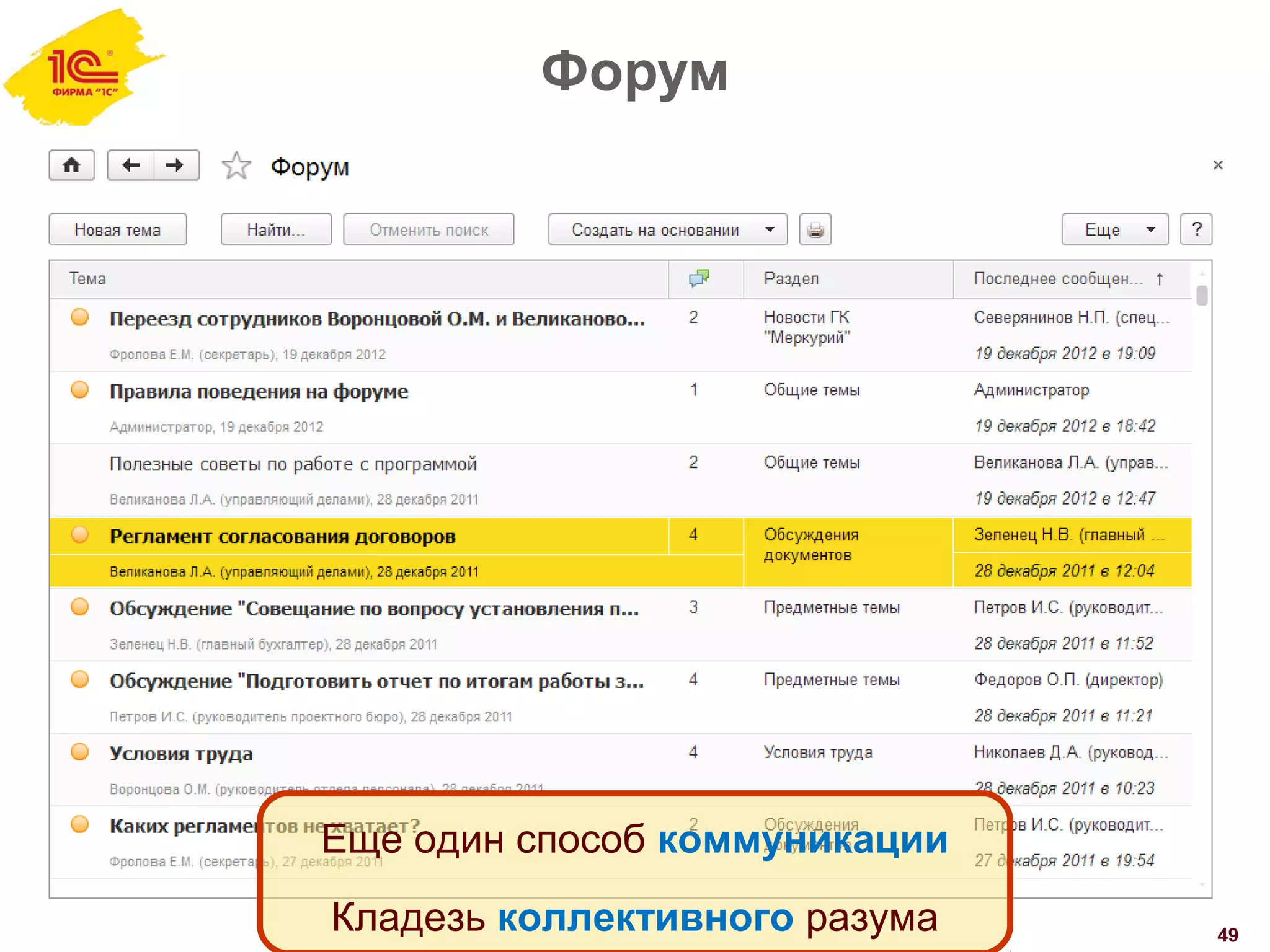
Task: Click Фролова Е.М. (секретарь), 19 декабря 2012
Action: tap(247, 355)
